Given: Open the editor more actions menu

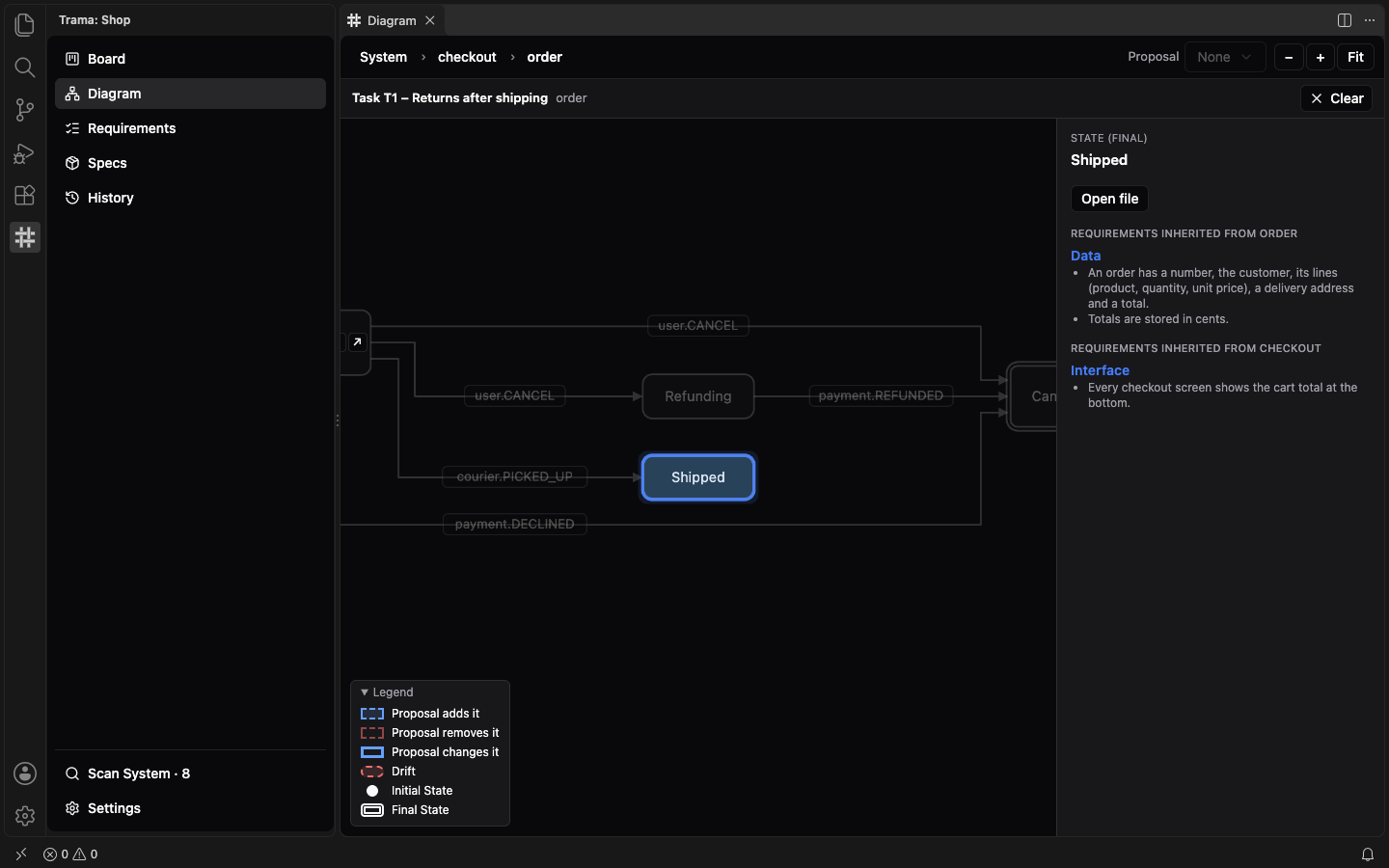Looking at the screenshot, I should pos(1370,20).
